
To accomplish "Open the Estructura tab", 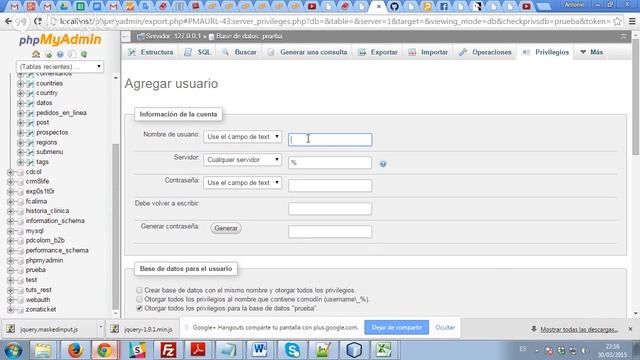I will point(151,52).
